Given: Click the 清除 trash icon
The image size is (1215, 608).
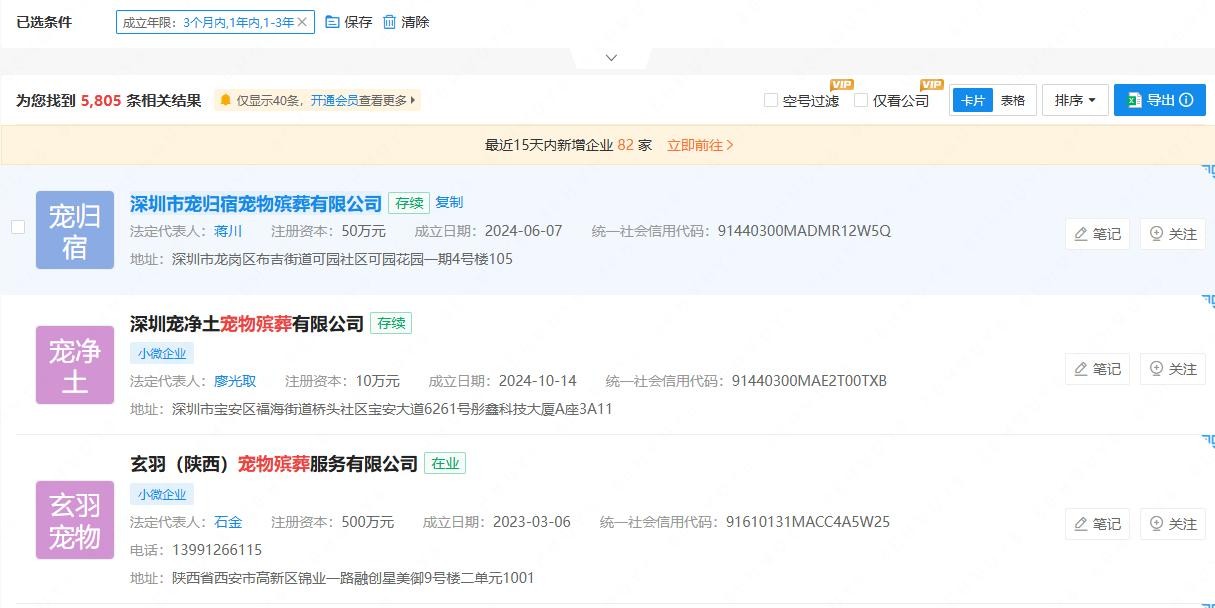Looking at the screenshot, I should [390, 22].
